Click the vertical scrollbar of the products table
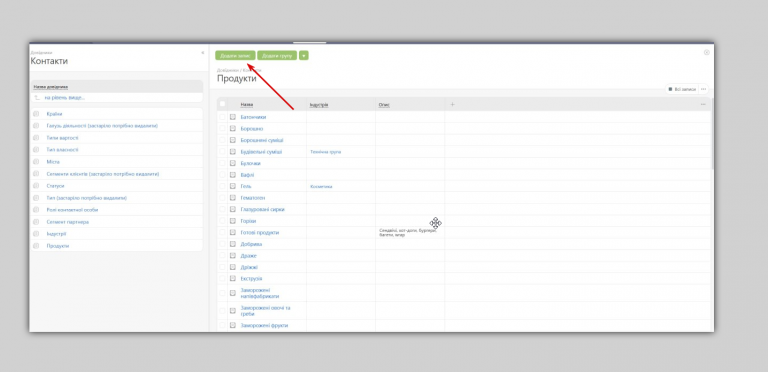 712,133
